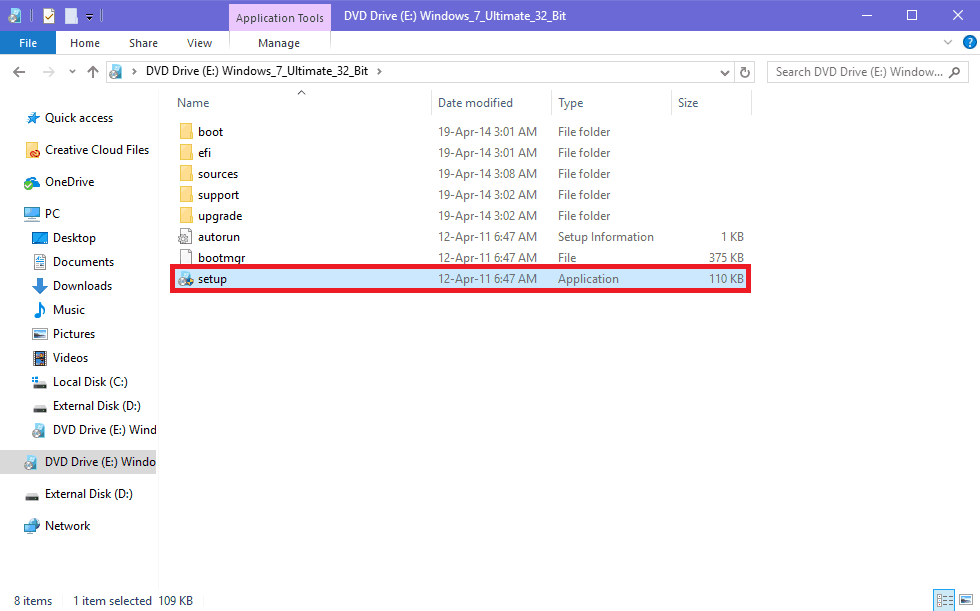
Task: Go forward with the Forward arrow
Action: point(48,72)
